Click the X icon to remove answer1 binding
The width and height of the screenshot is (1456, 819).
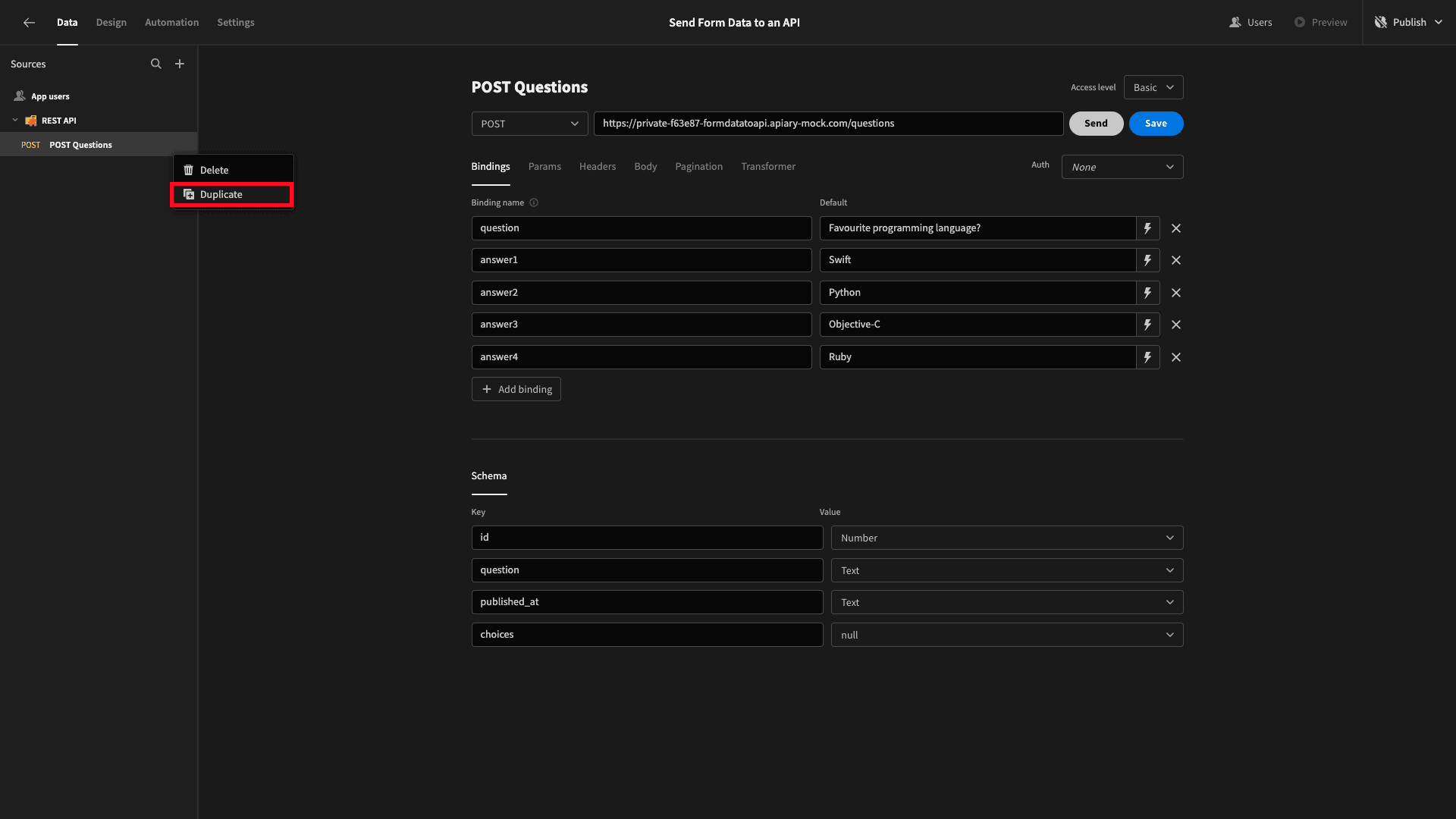pos(1176,260)
